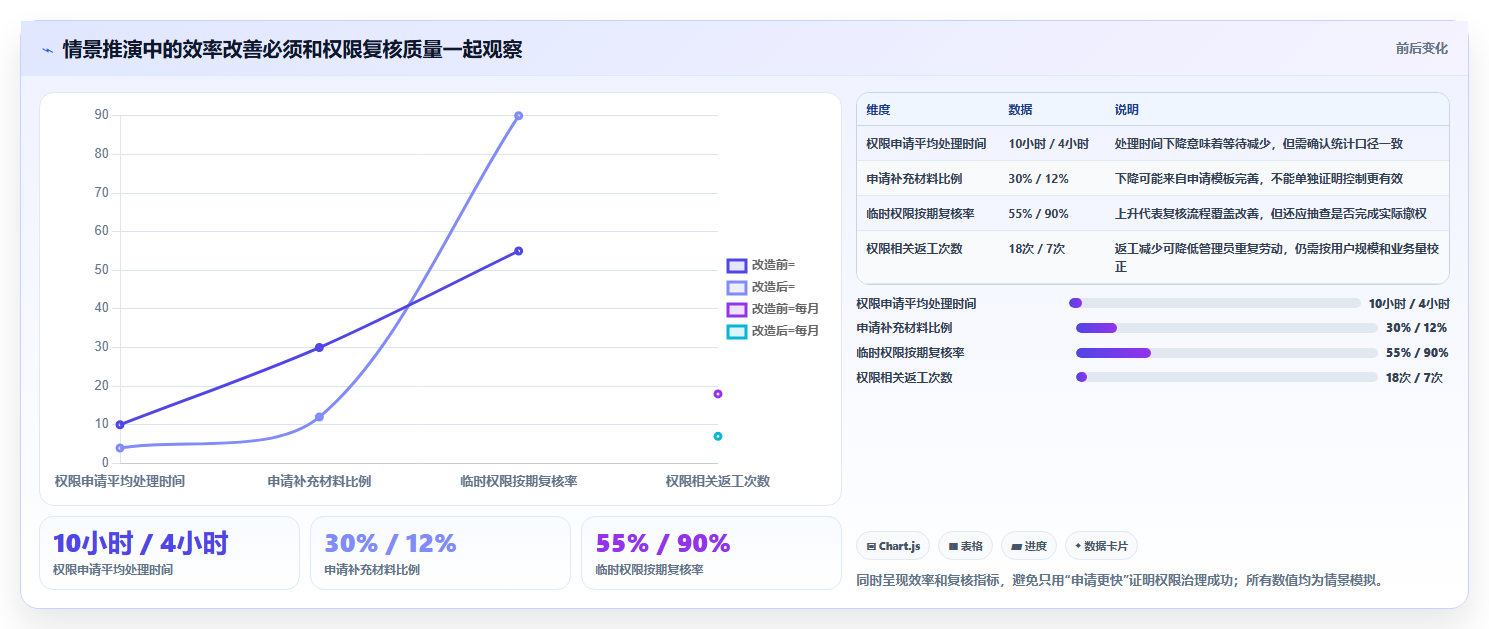Click the 改造前 data point at value 55
The width and height of the screenshot is (1489, 629).
point(518,251)
